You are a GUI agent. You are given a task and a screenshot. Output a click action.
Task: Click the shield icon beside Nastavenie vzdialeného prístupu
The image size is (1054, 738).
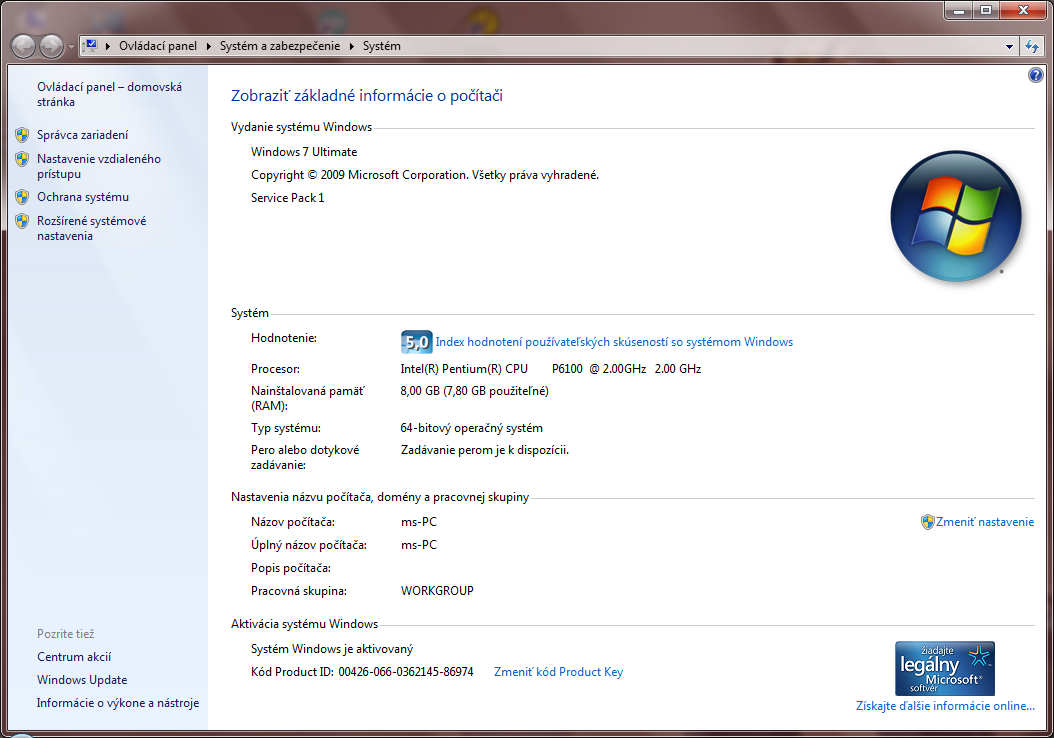coord(22,159)
